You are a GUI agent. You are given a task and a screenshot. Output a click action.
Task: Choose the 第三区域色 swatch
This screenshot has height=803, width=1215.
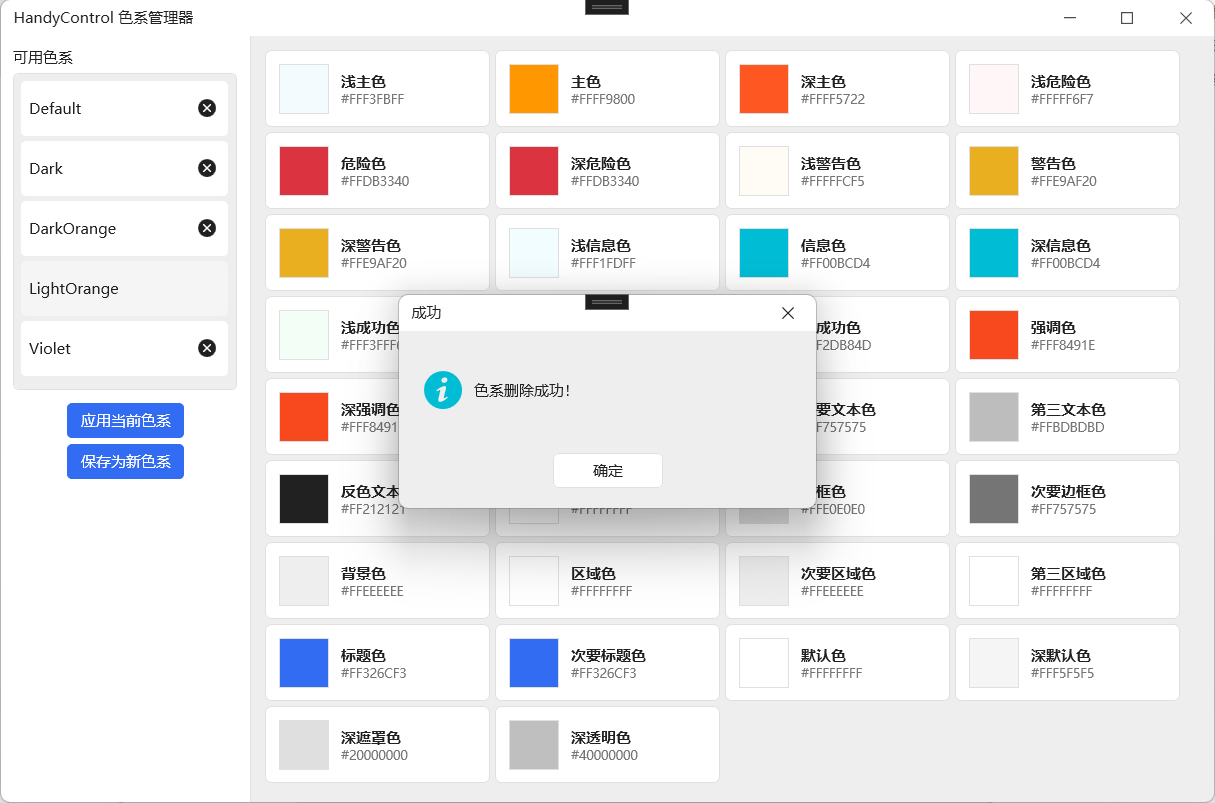pyautogui.click(x=994, y=581)
